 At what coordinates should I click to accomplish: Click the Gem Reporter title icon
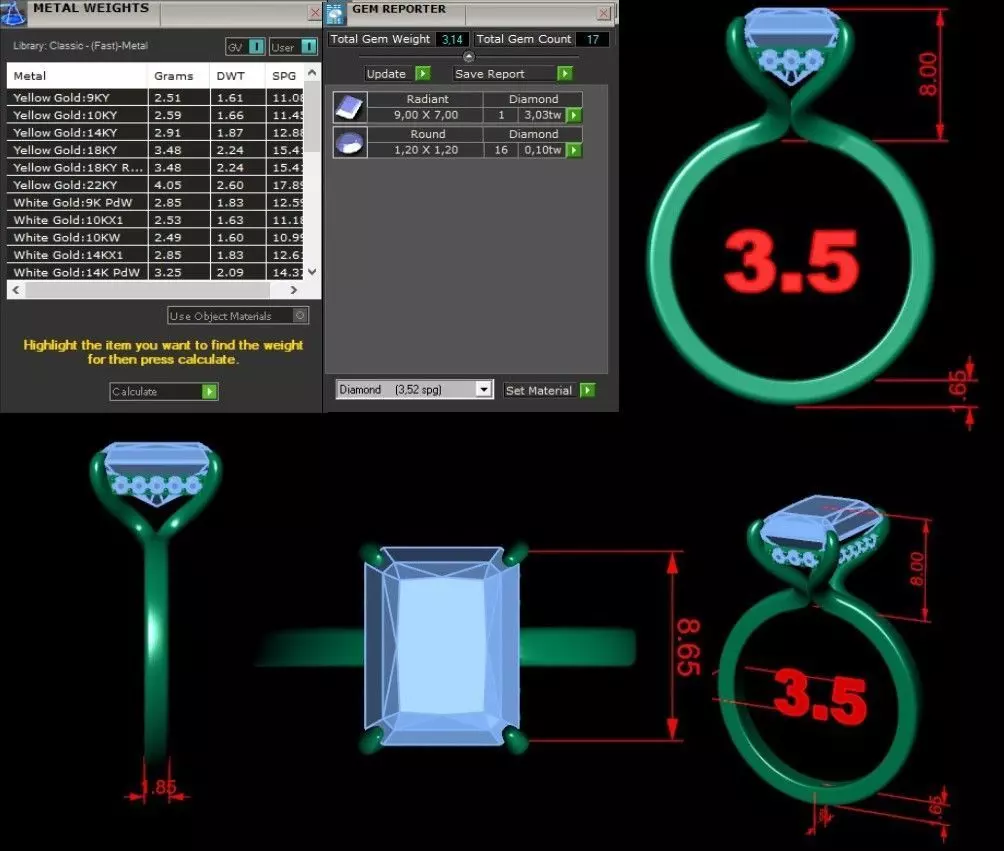[x=336, y=13]
